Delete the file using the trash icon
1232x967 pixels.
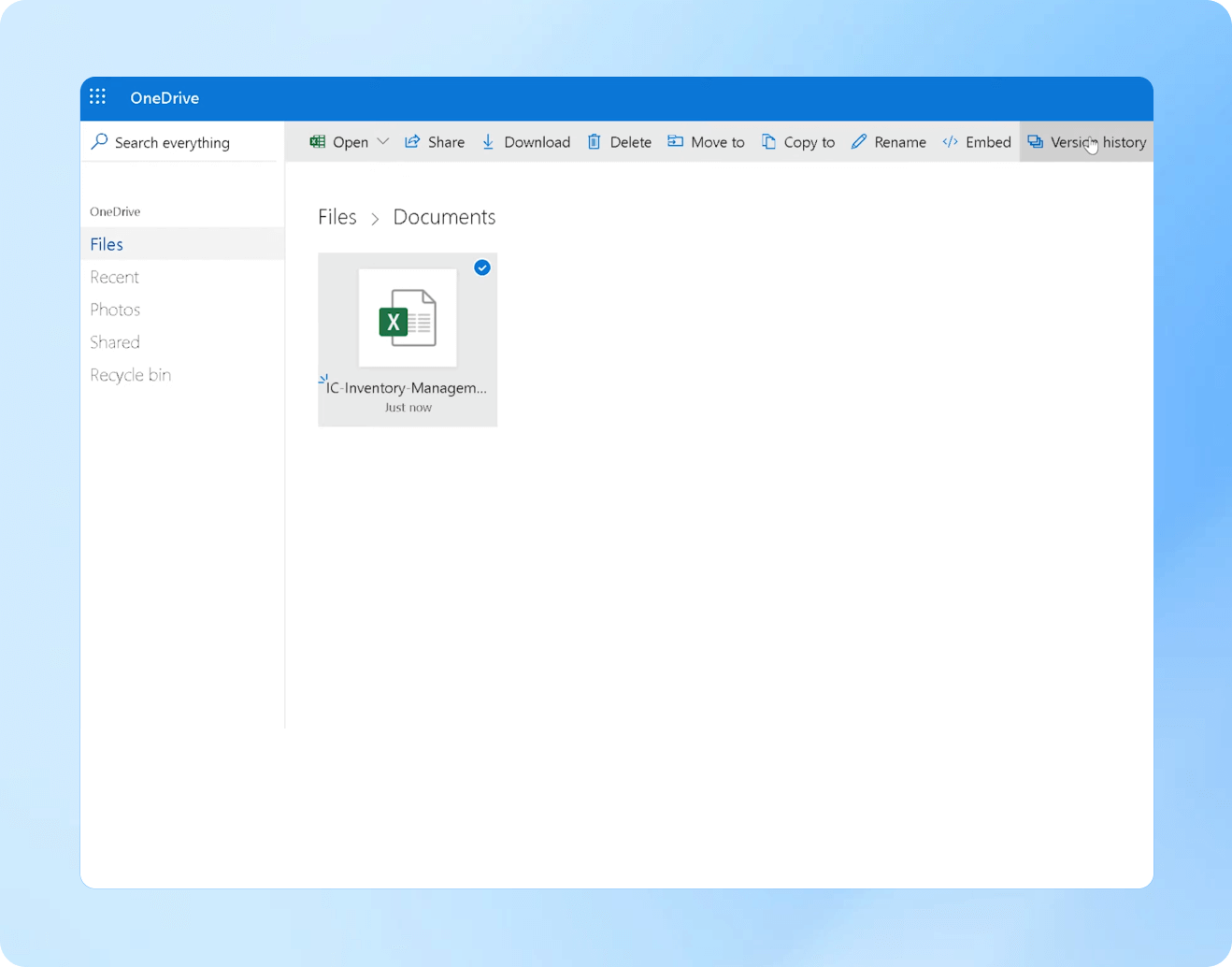(x=595, y=141)
